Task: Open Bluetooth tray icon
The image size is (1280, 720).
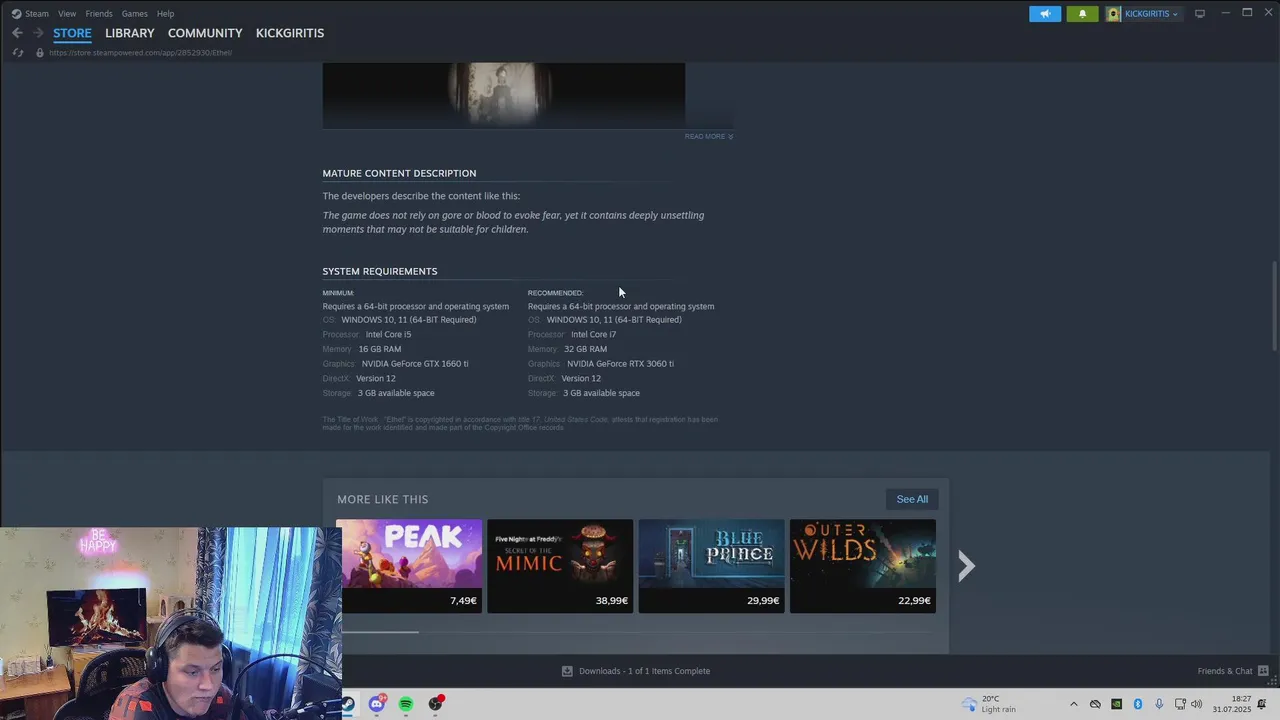Action: tap(1138, 704)
